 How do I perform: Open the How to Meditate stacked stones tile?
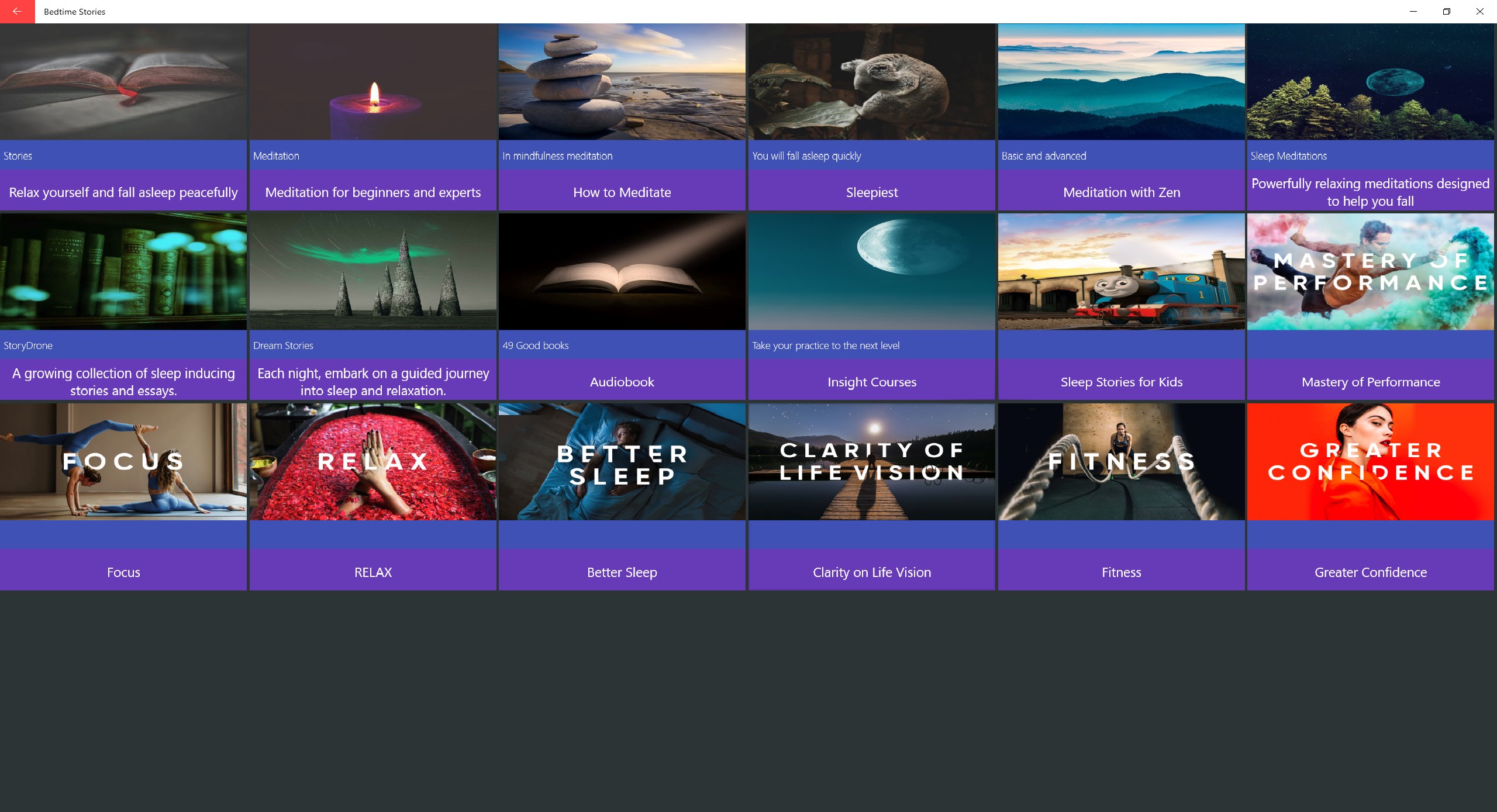pos(622,82)
